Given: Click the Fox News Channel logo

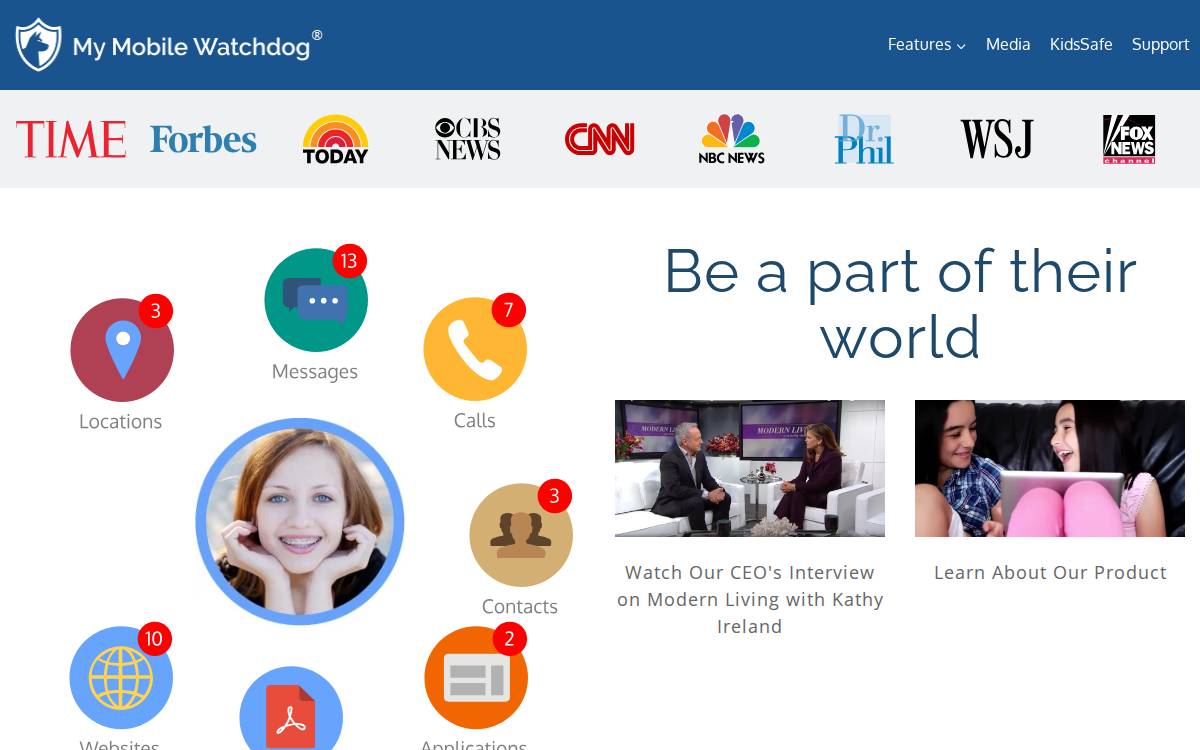Looking at the screenshot, I should click(1129, 139).
